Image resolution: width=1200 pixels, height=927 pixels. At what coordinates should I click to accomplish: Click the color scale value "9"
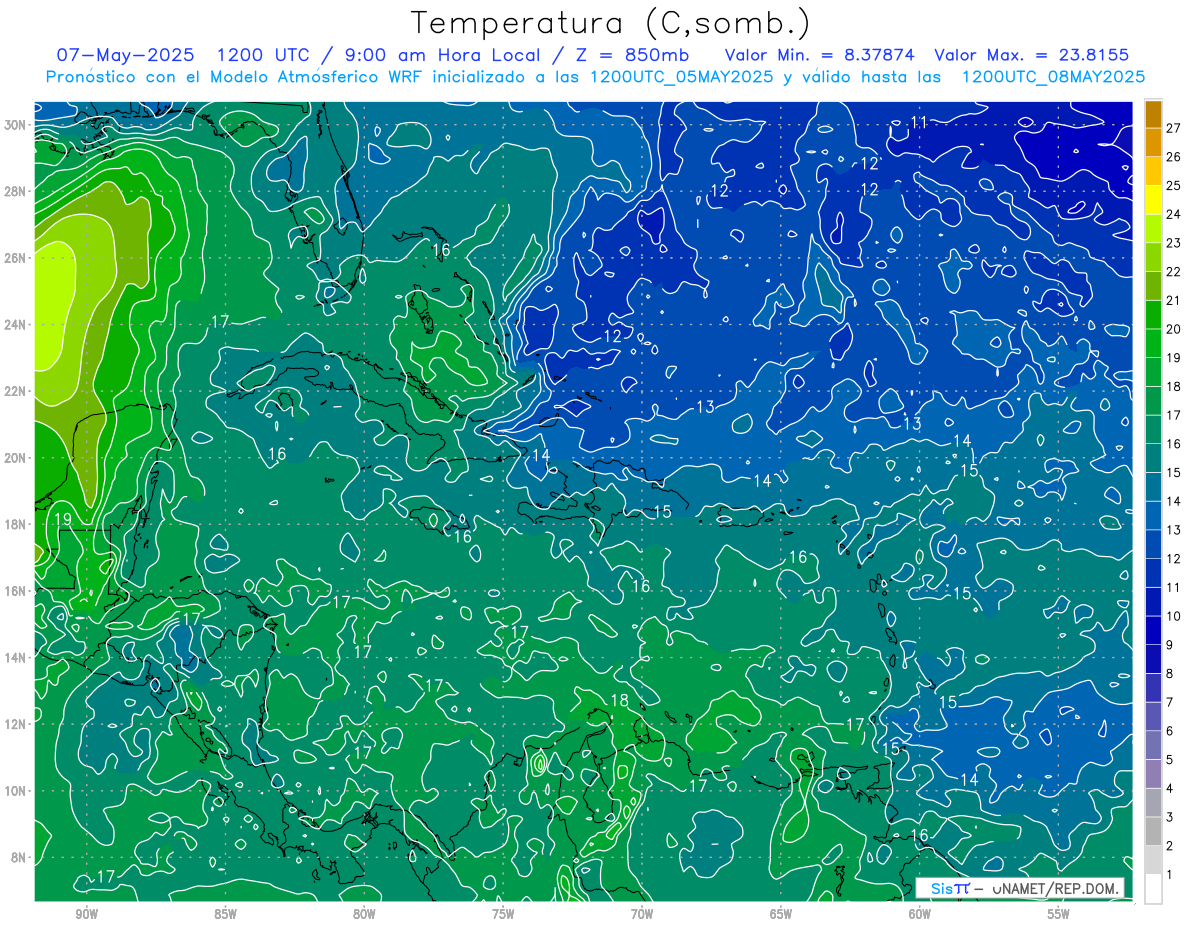pos(1170,645)
